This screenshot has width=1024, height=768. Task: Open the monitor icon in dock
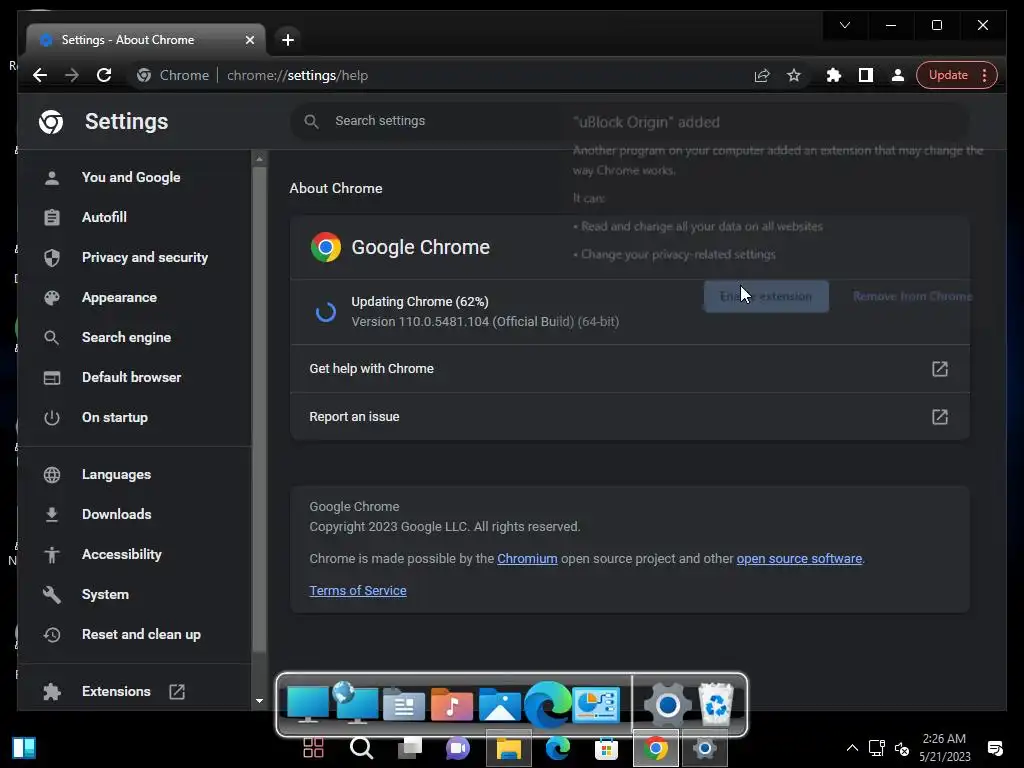pos(308,705)
